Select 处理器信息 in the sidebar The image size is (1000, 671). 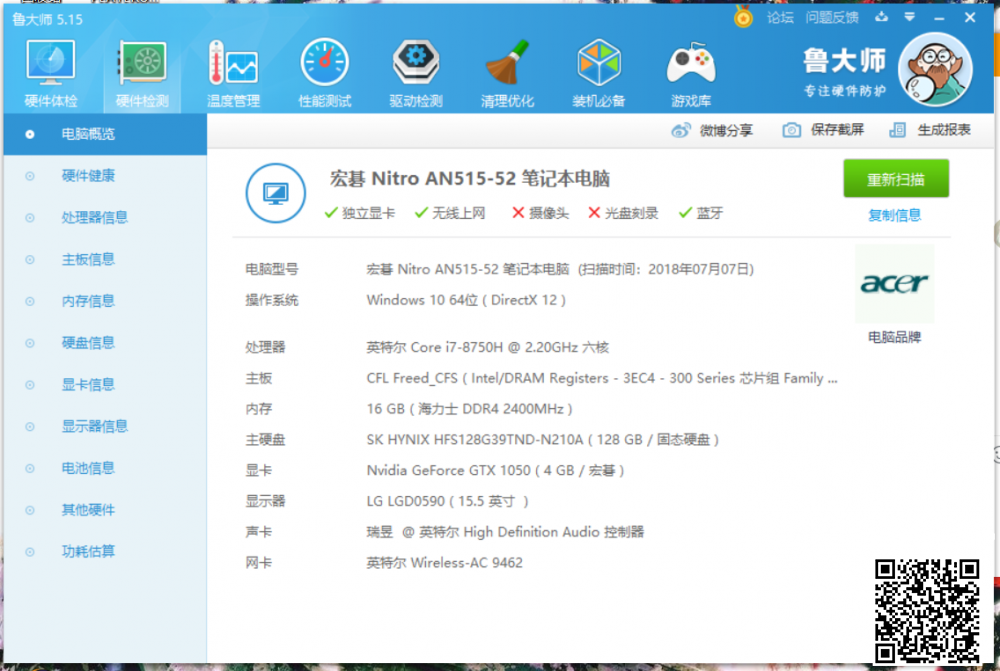(95, 217)
